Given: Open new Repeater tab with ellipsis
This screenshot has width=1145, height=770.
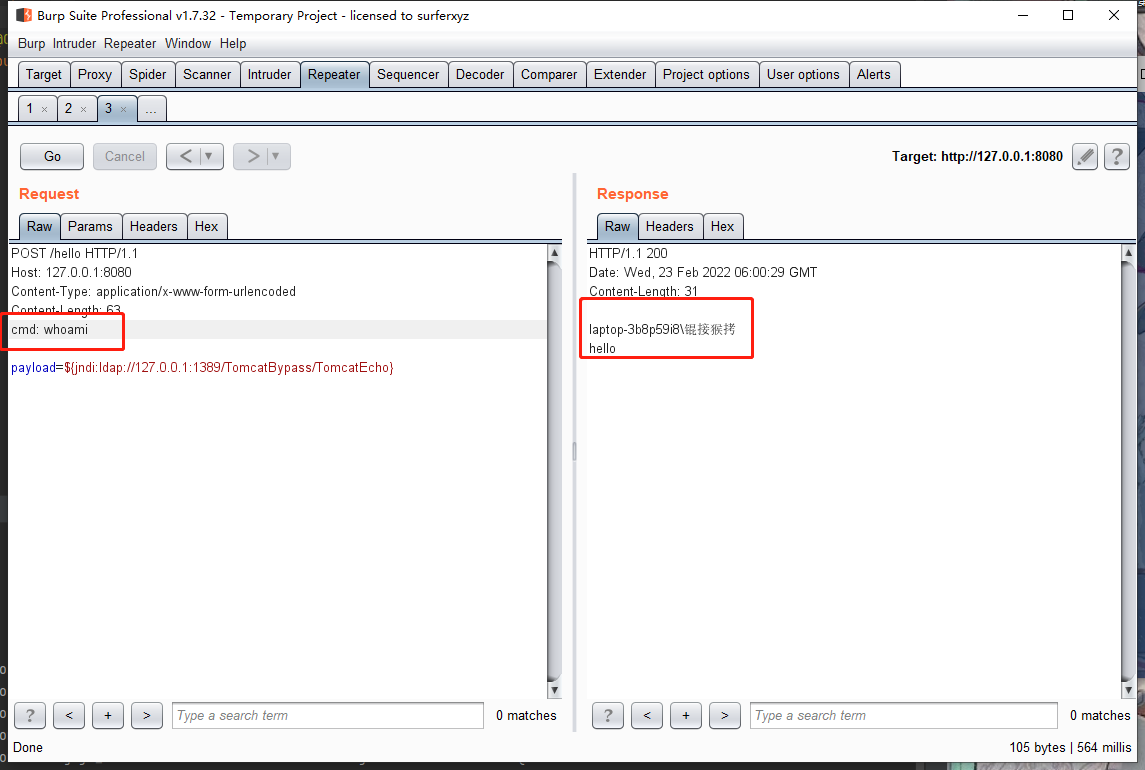Looking at the screenshot, I should [x=151, y=109].
